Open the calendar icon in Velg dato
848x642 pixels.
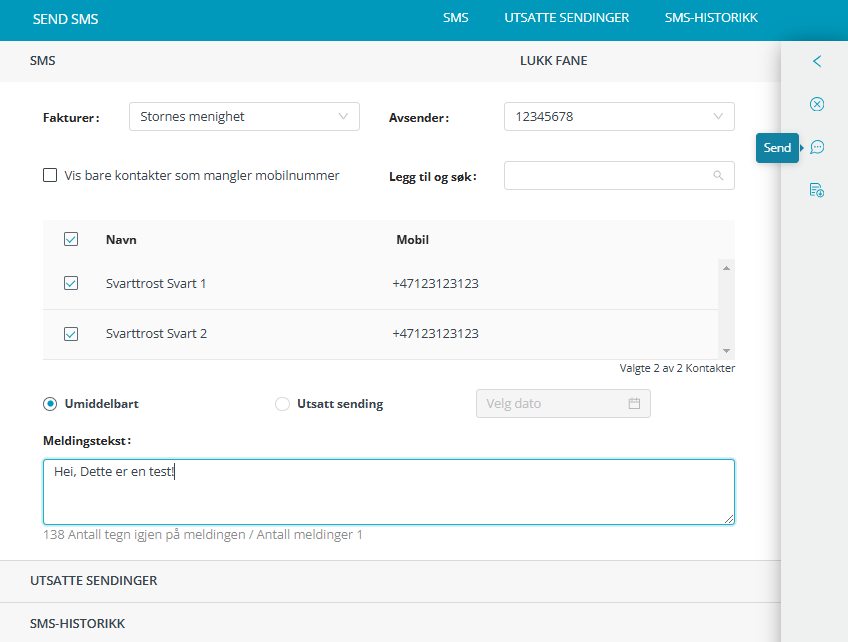tap(634, 404)
